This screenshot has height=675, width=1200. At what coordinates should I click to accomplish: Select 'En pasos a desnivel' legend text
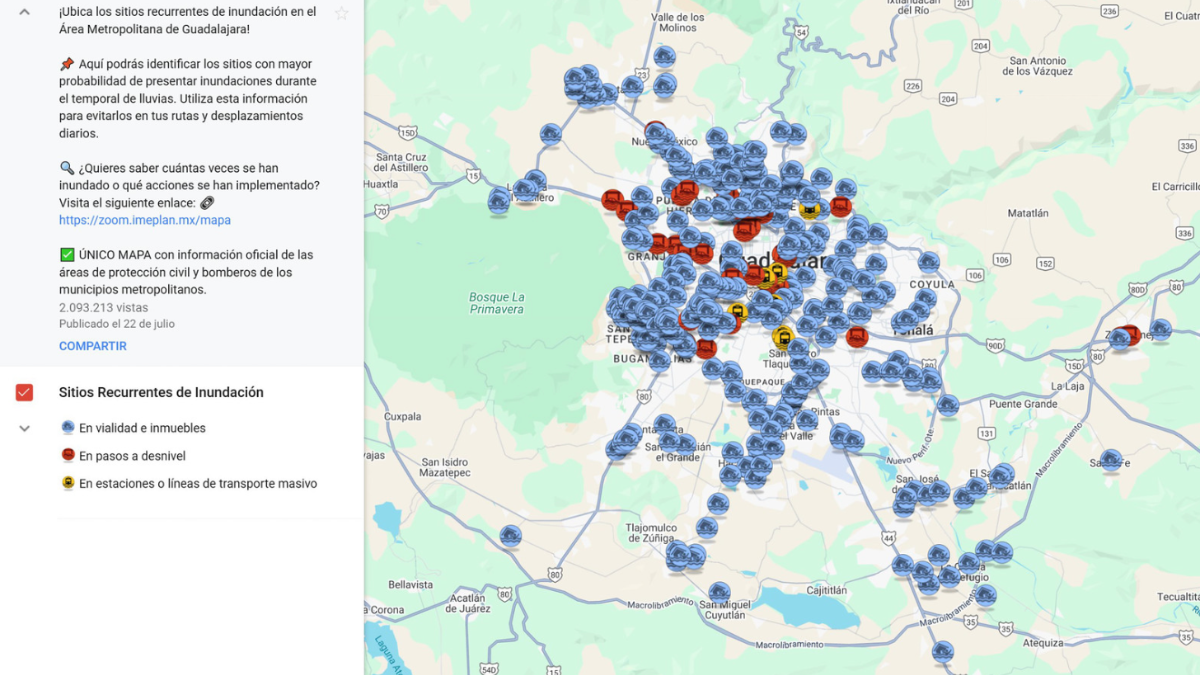click(x=132, y=456)
